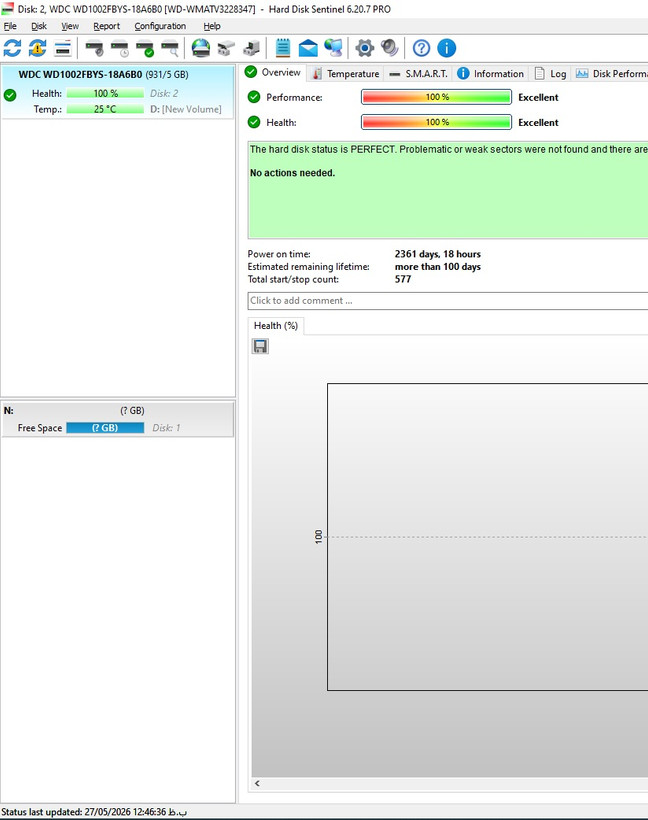Switch to the Disk Performance tab
Image resolution: width=648 pixels, height=820 pixels.
(610, 74)
